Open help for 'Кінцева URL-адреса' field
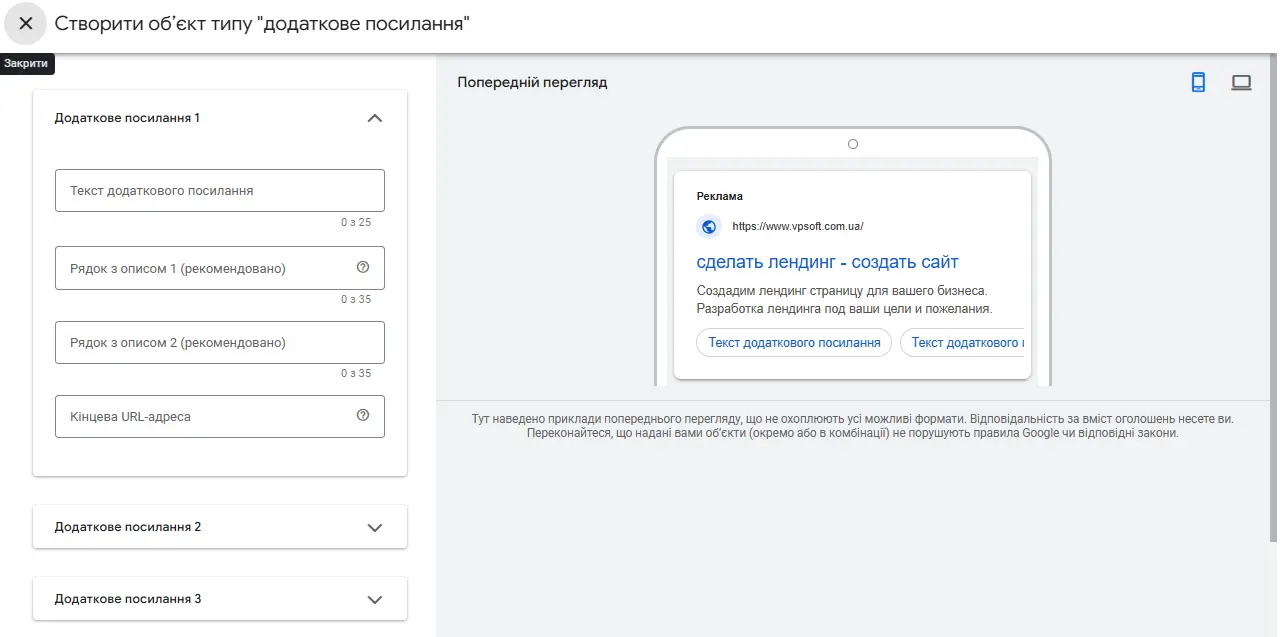The height and width of the screenshot is (637, 1286). click(363, 415)
